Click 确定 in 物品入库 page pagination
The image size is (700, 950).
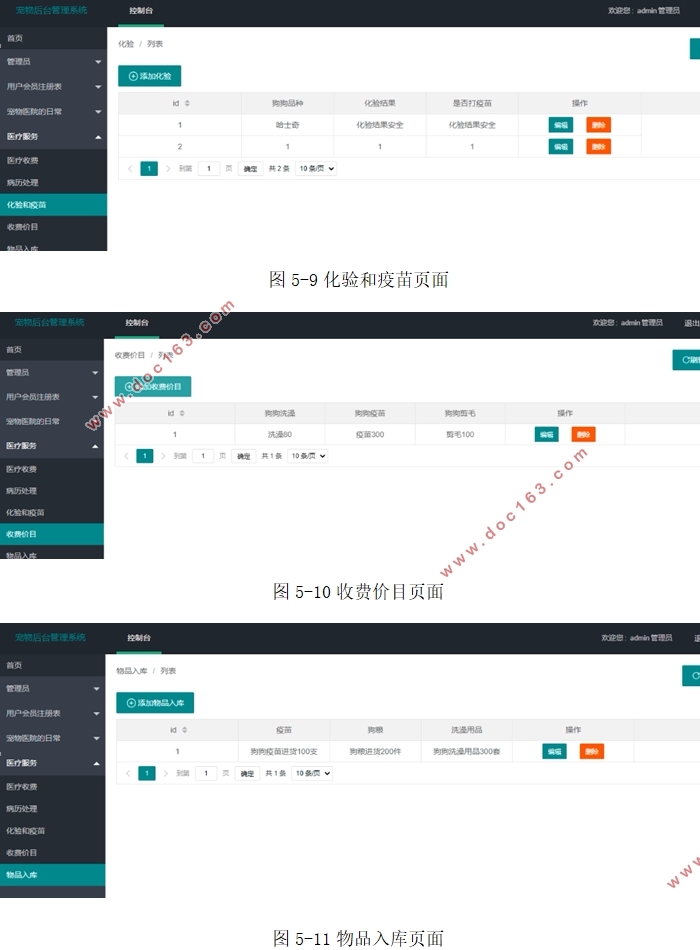click(247, 773)
